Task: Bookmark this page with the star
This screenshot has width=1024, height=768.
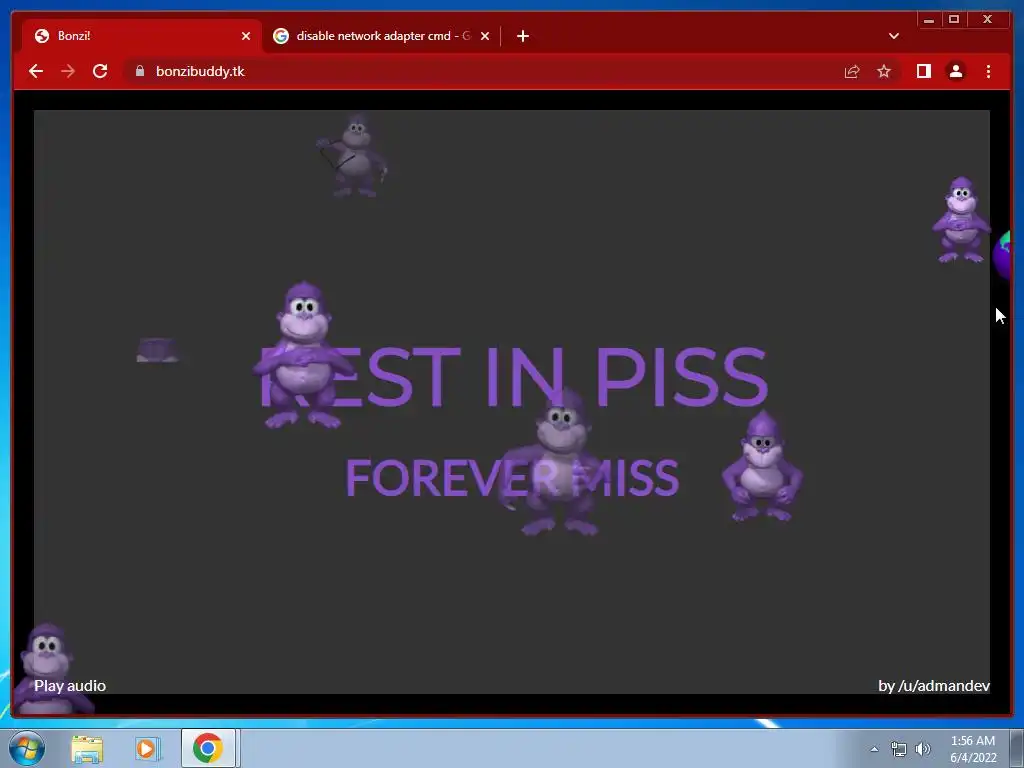Action: coord(884,71)
